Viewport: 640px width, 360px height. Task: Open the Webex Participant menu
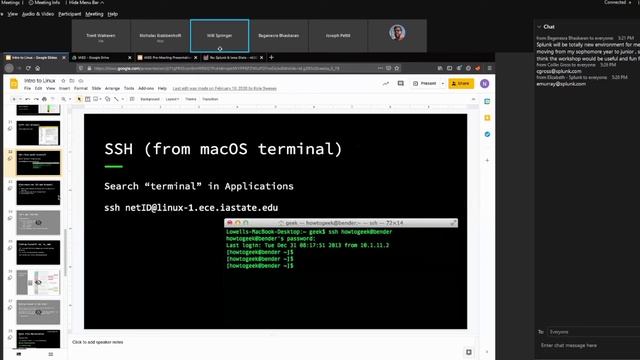tap(69, 14)
